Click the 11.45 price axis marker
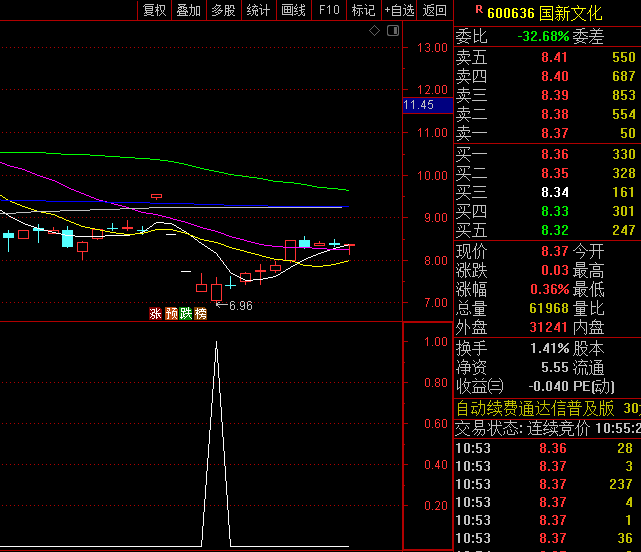This screenshot has width=641, height=552. pos(419,105)
